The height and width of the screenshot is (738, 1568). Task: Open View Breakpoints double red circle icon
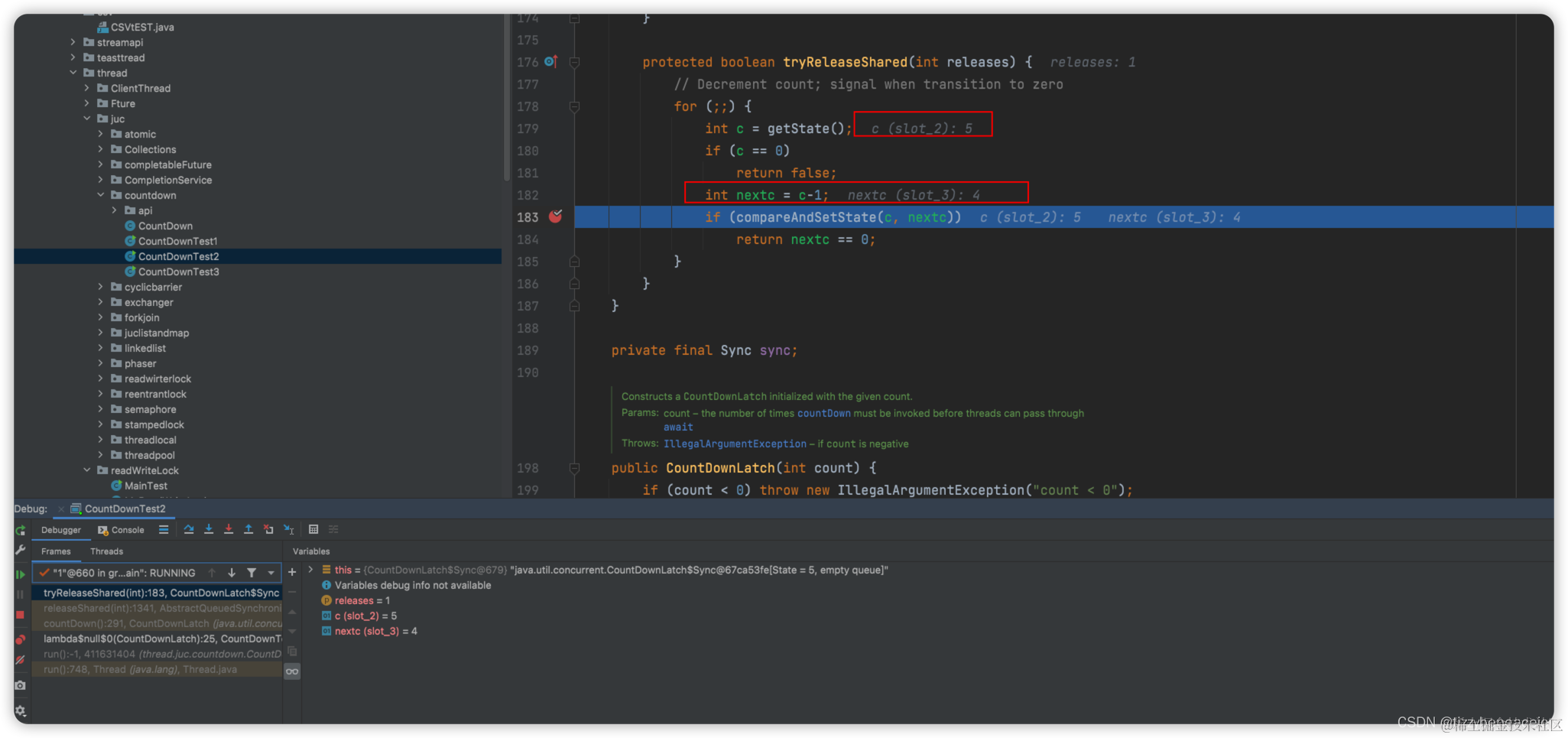point(21,639)
